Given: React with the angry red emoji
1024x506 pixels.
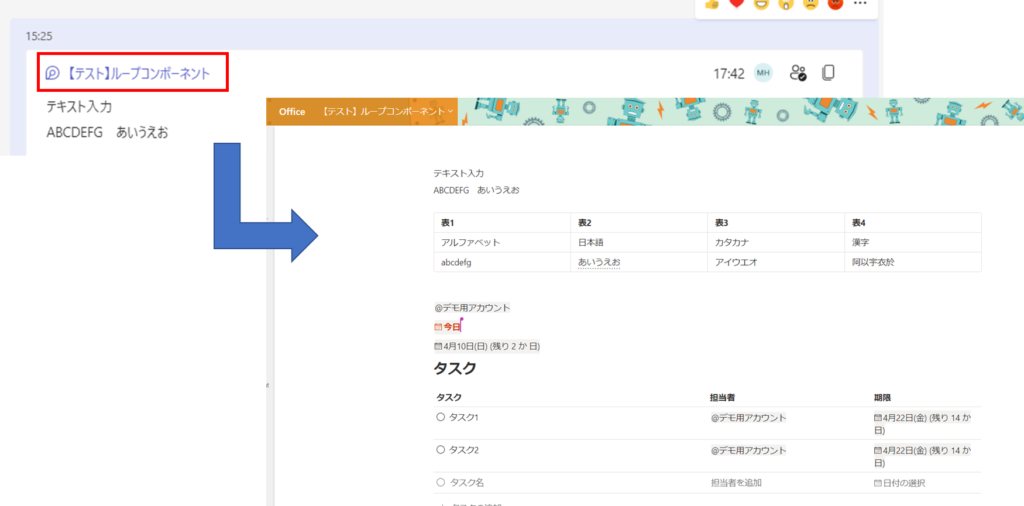Looking at the screenshot, I should click(835, 3).
